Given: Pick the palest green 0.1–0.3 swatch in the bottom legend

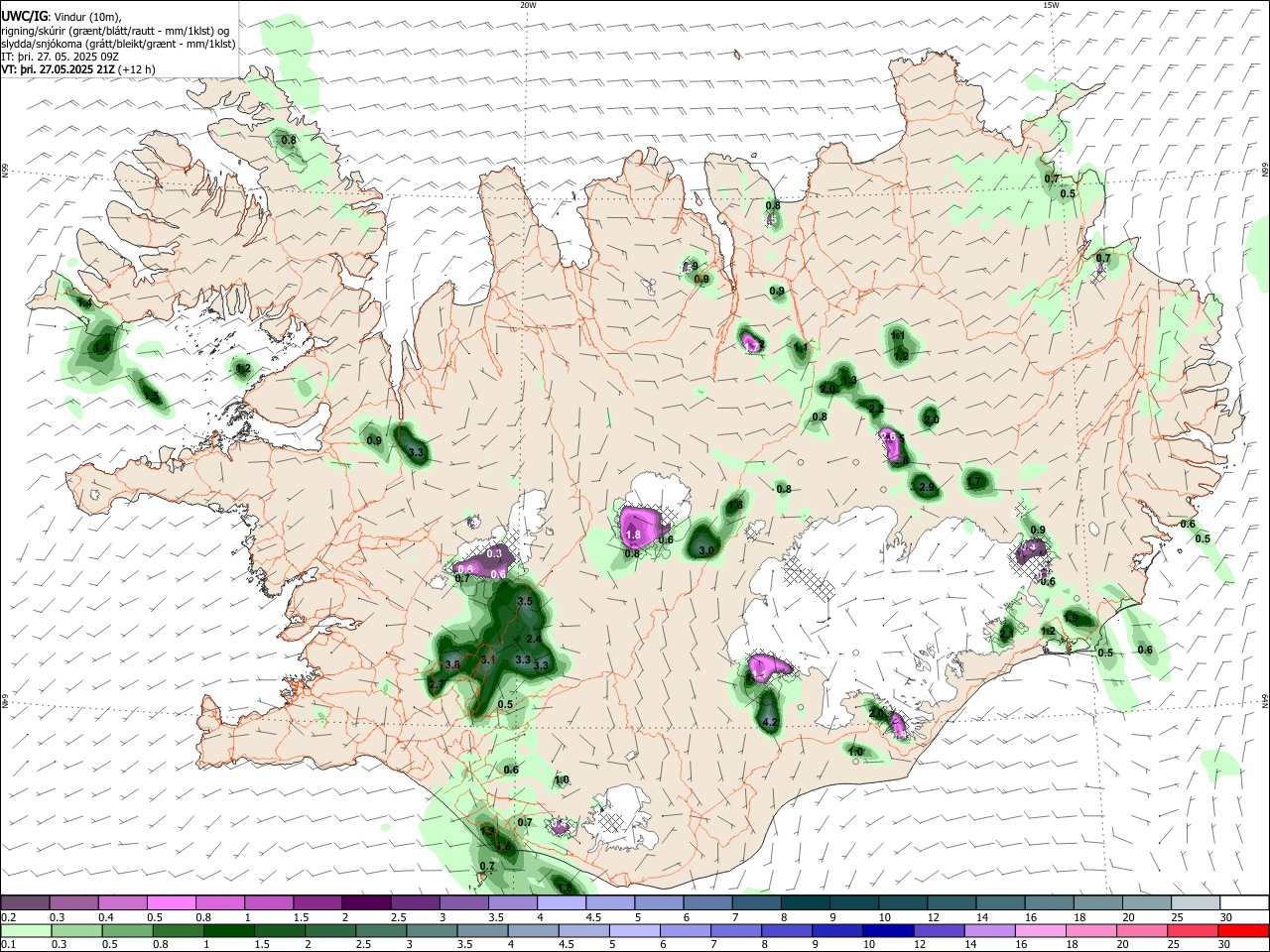Looking at the screenshot, I should pyautogui.click(x=25, y=931).
